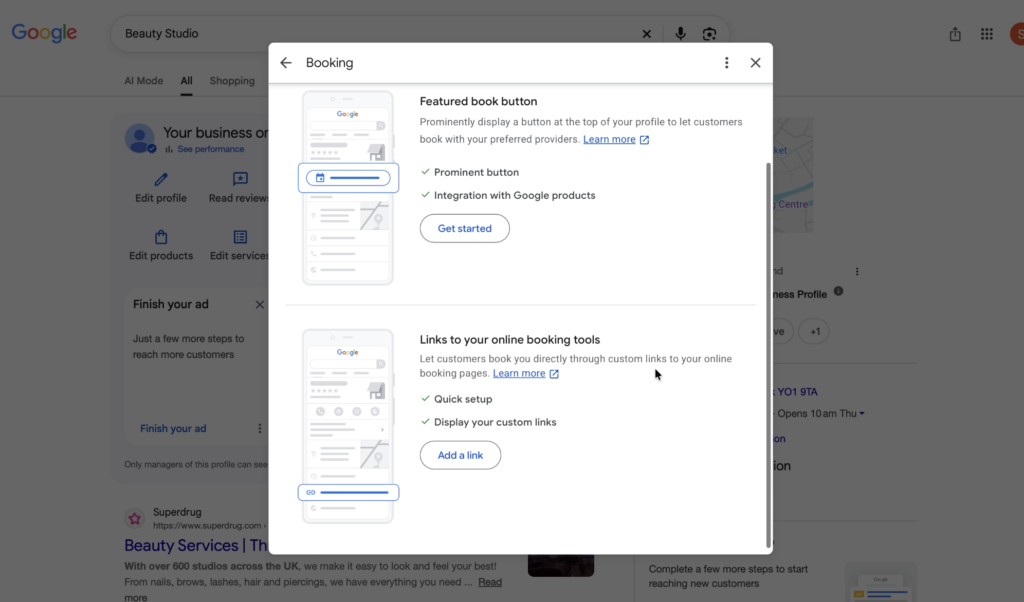The image size is (1024, 602).
Task: Start voice search with microphone icon
Action: point(680,33)
